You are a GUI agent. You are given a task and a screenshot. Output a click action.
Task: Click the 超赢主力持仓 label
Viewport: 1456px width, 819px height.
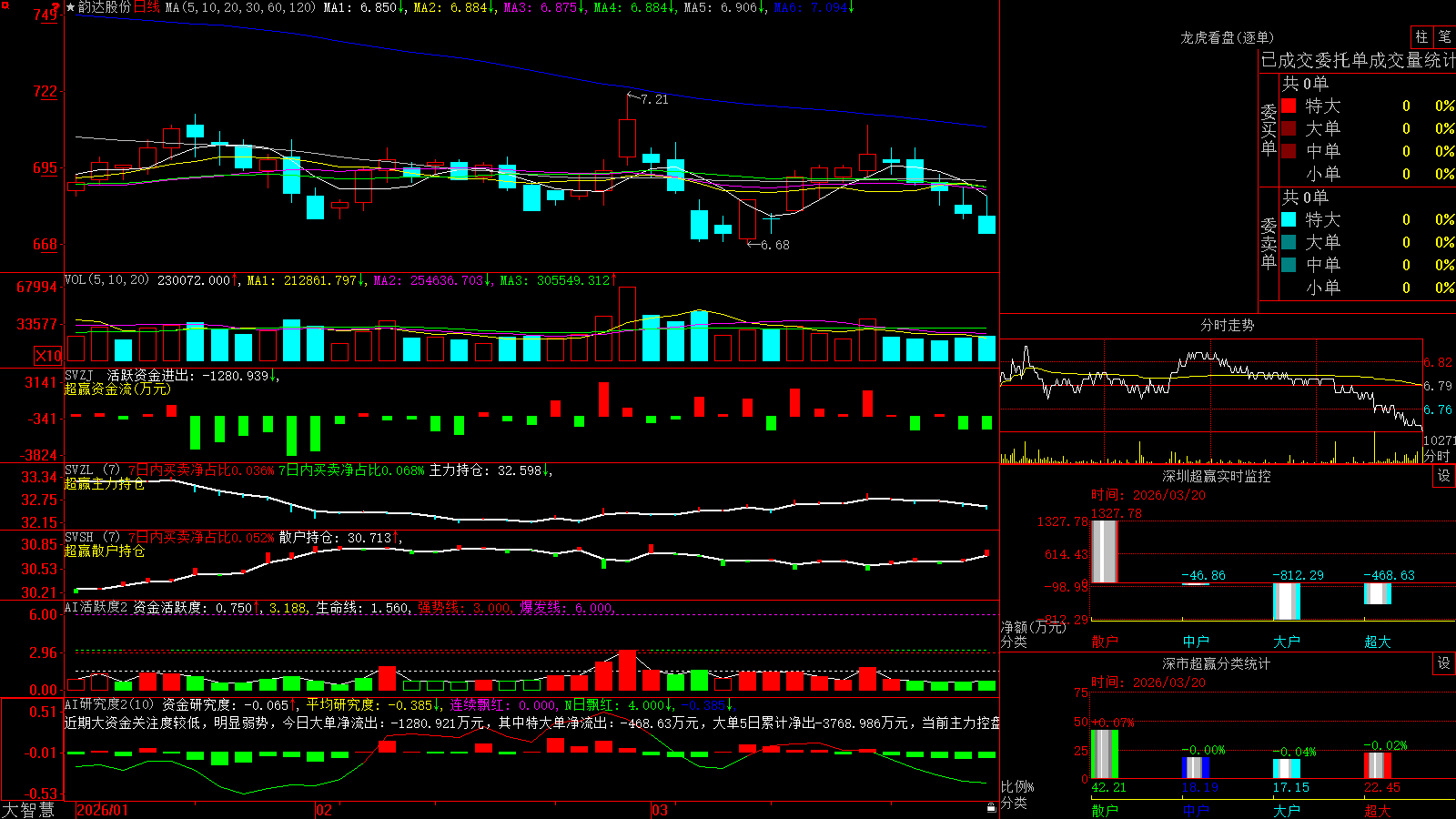pyautogui.click(x=105, y=483)
